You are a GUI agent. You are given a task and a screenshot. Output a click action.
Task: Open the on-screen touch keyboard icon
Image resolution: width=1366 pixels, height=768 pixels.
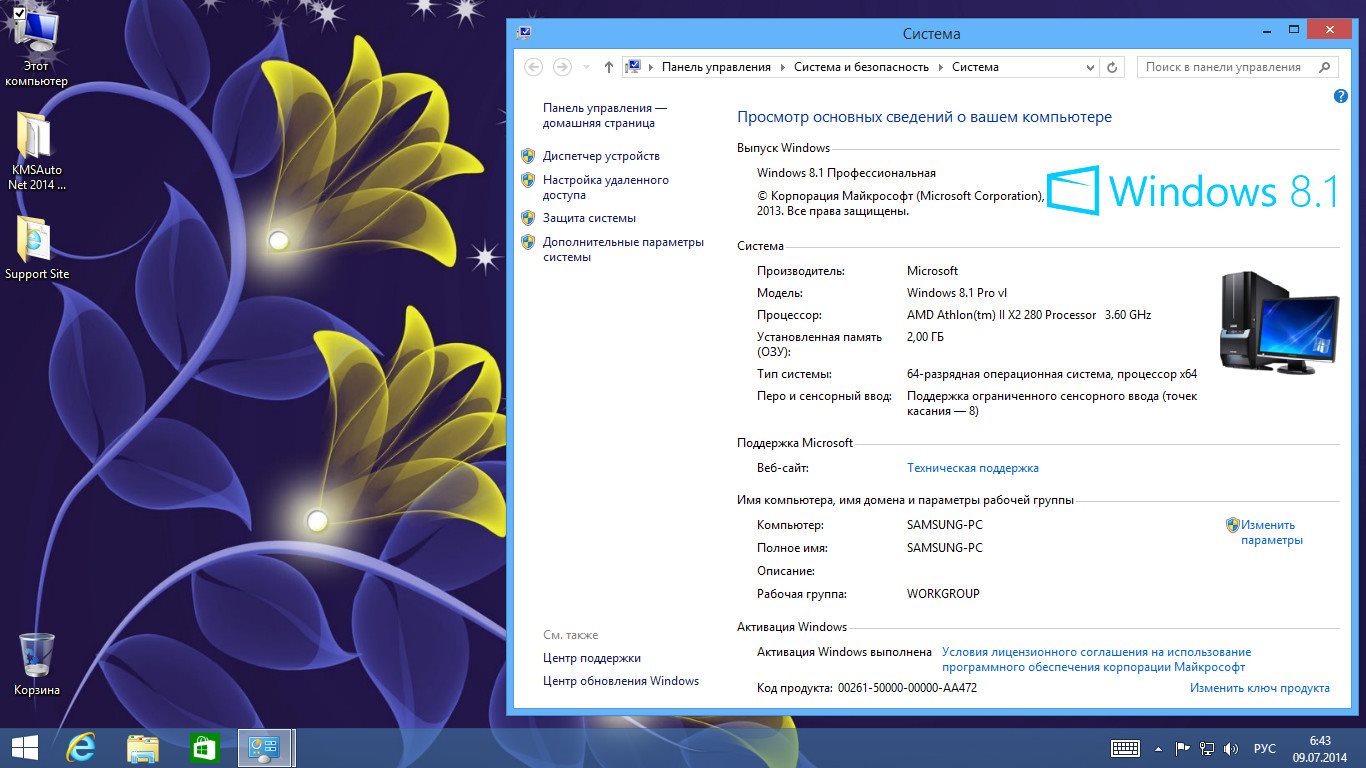[x=1125, y=748]
